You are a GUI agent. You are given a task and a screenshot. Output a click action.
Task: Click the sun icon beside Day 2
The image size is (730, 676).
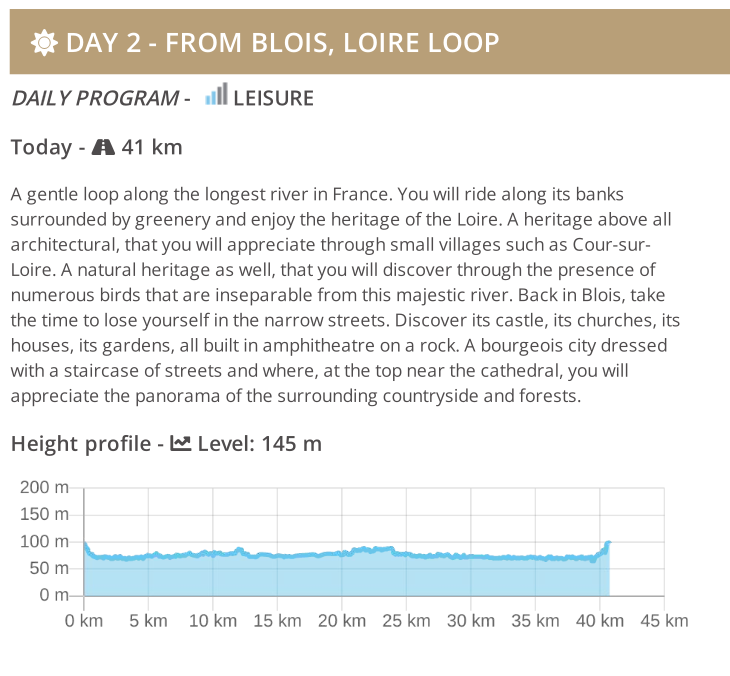(44, 43)
